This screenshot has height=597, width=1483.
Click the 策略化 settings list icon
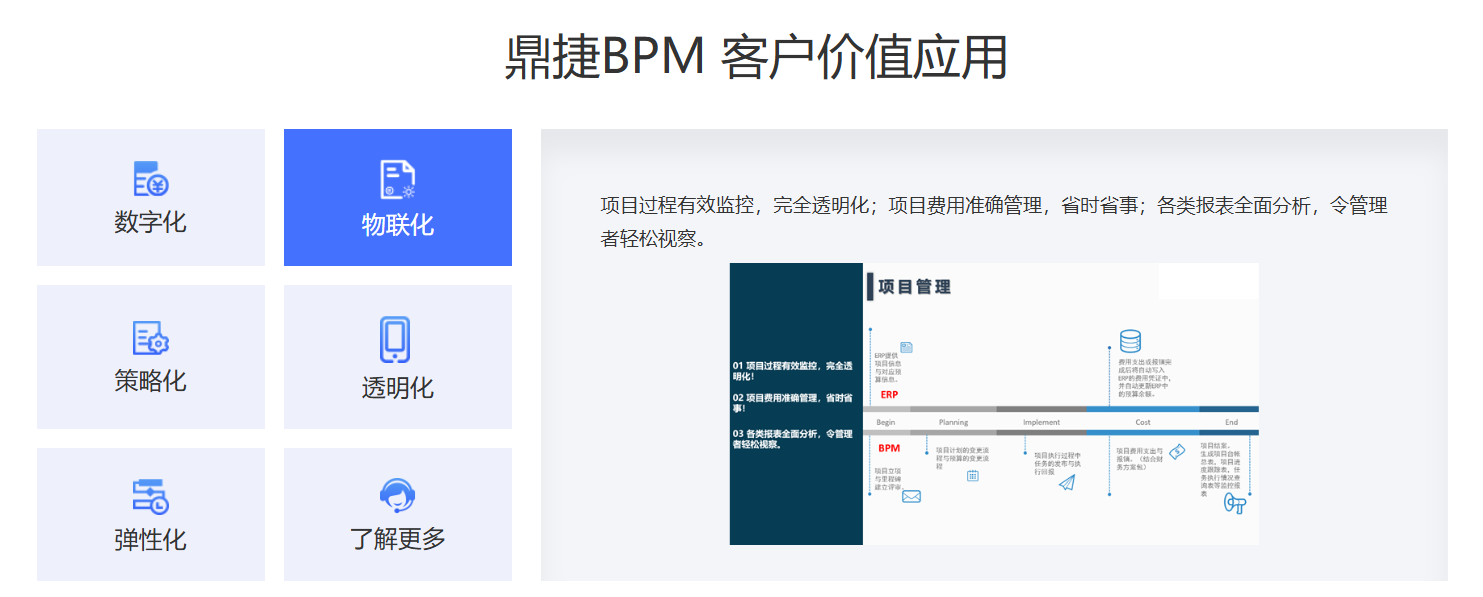point(151,338)
